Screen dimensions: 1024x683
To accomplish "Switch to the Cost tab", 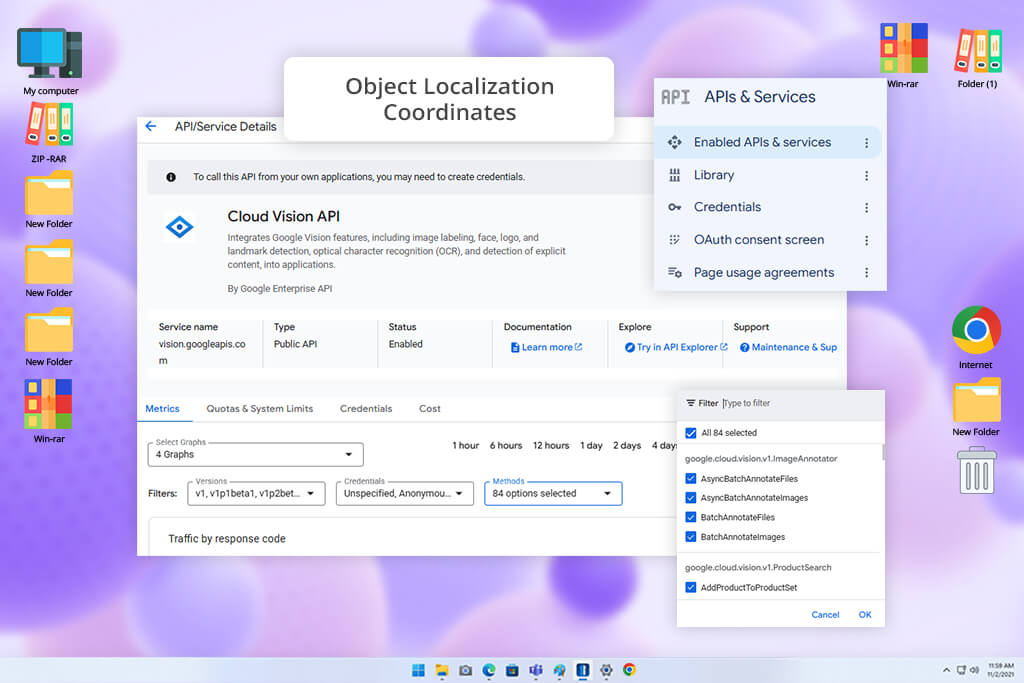I will coord(430,409).
